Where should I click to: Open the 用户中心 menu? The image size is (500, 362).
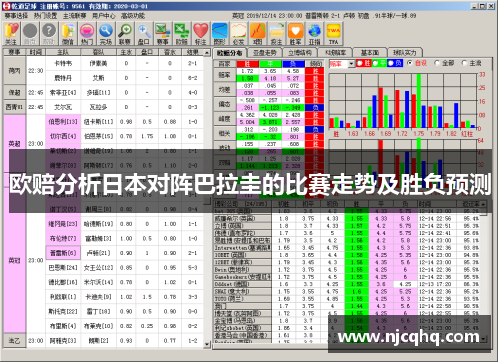coord(104,16)
